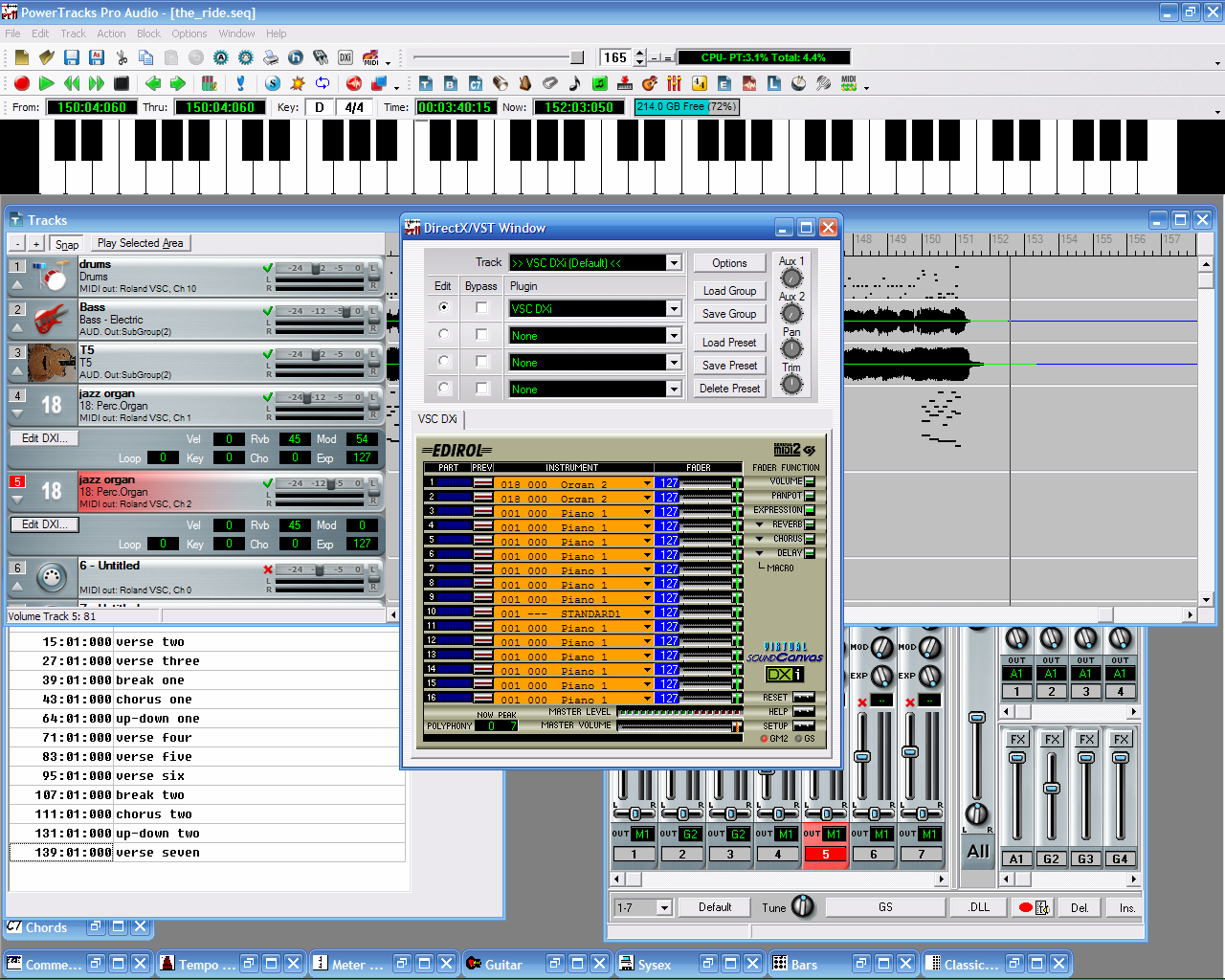1225x980 pixels.
Task: Click the Open file folder icon
Action: pos(47,57)
